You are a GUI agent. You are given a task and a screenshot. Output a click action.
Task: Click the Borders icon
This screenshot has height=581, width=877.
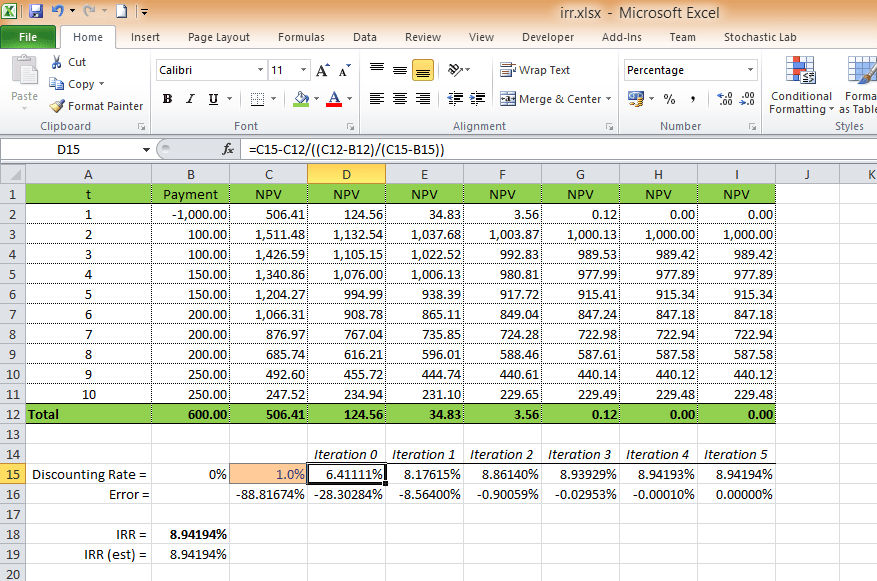tap(257, 99)
